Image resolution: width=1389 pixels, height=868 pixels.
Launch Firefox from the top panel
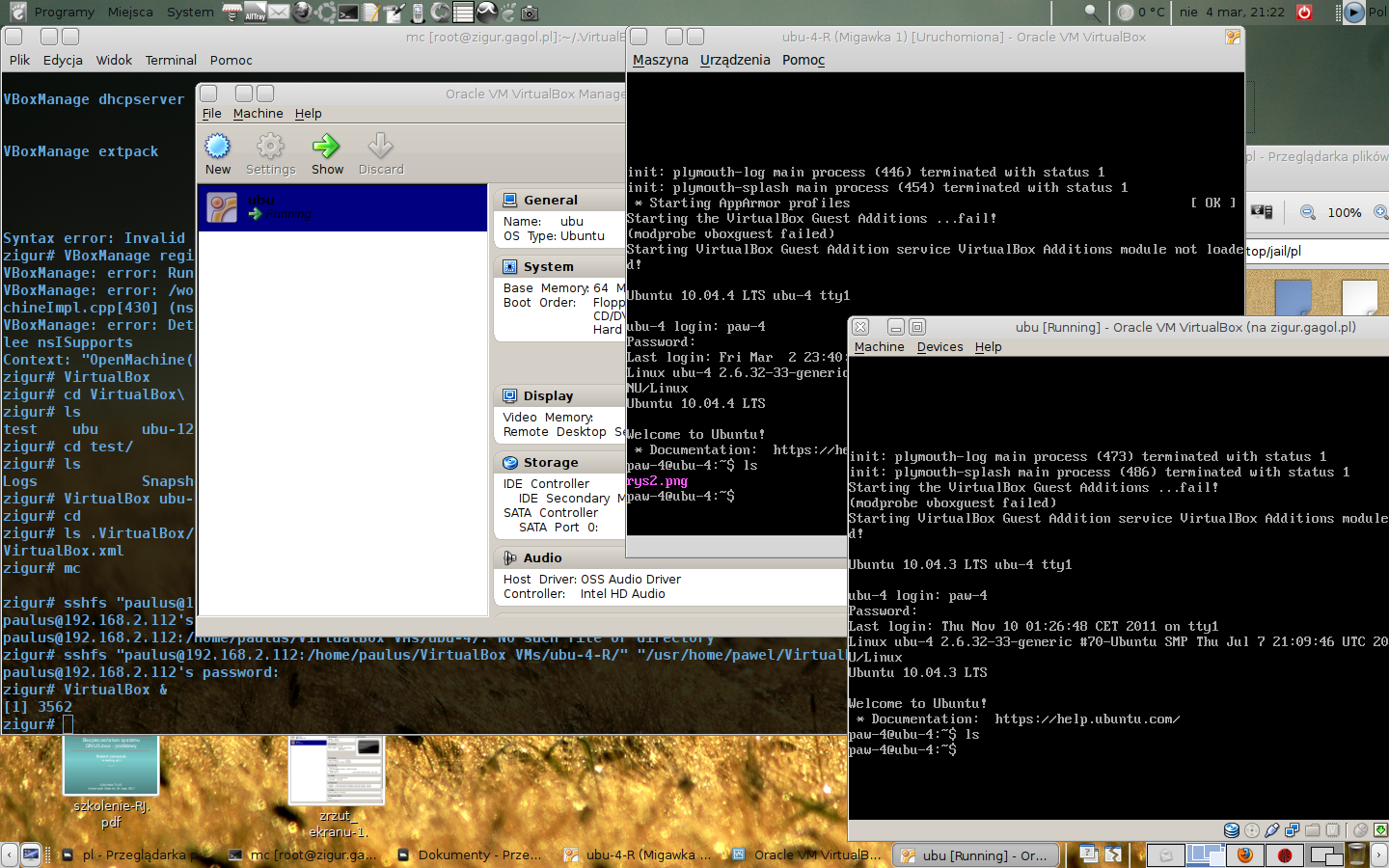click(303, 13)
